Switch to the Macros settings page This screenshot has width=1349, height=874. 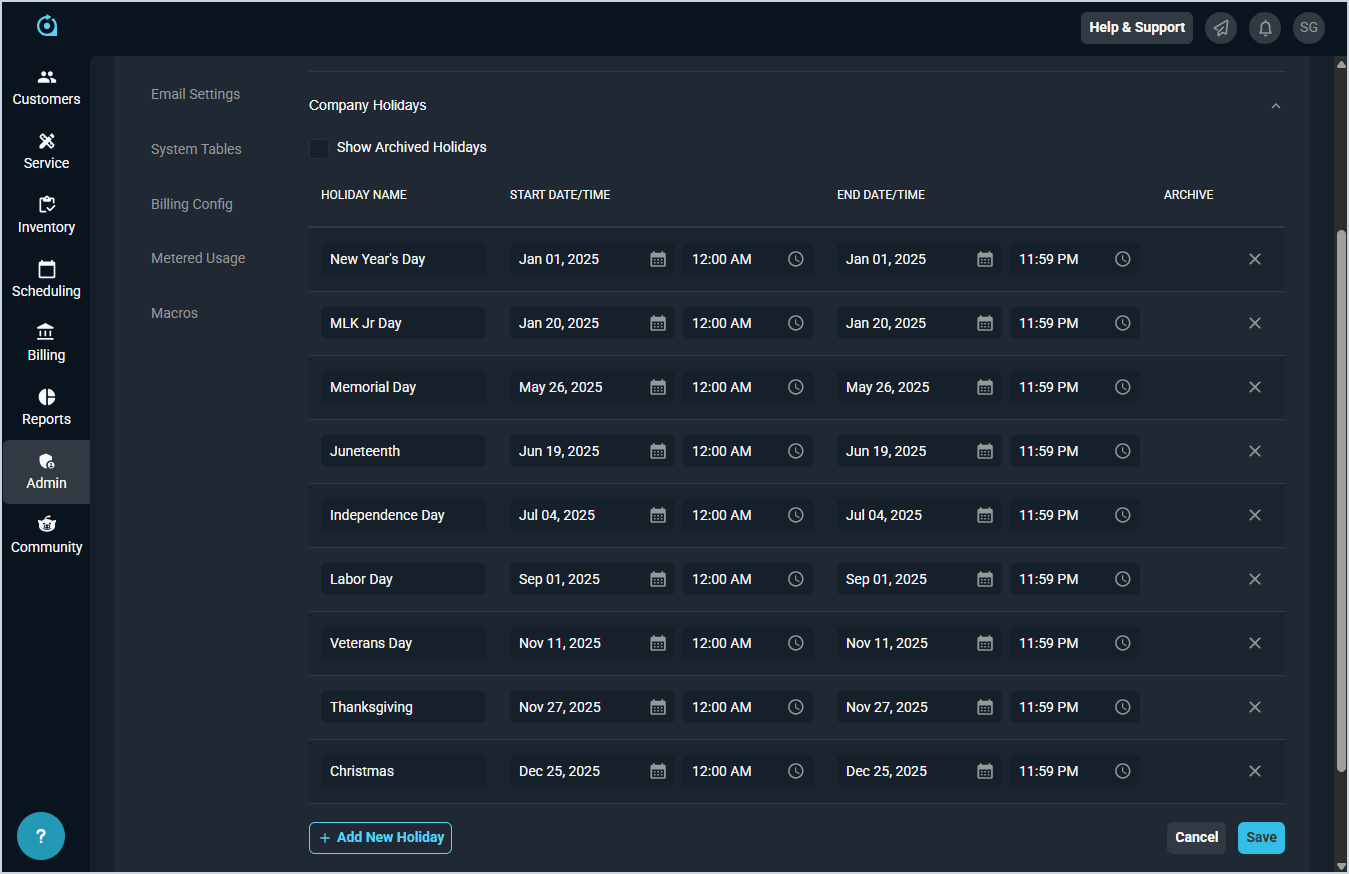point(174,313)
